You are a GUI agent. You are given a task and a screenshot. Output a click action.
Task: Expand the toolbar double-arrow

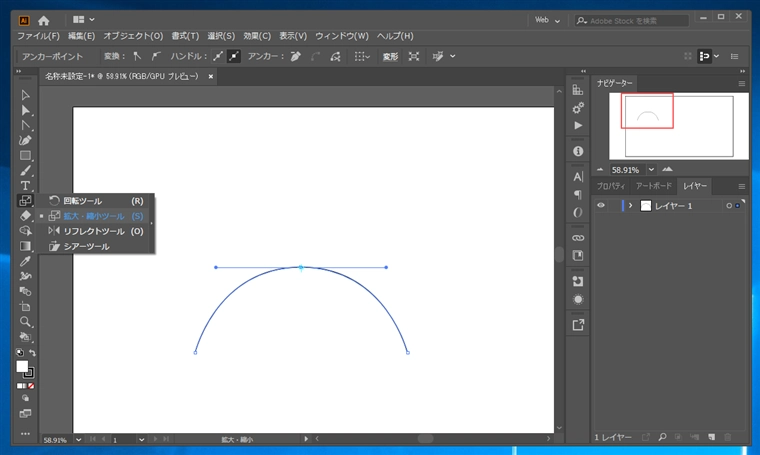19,71
